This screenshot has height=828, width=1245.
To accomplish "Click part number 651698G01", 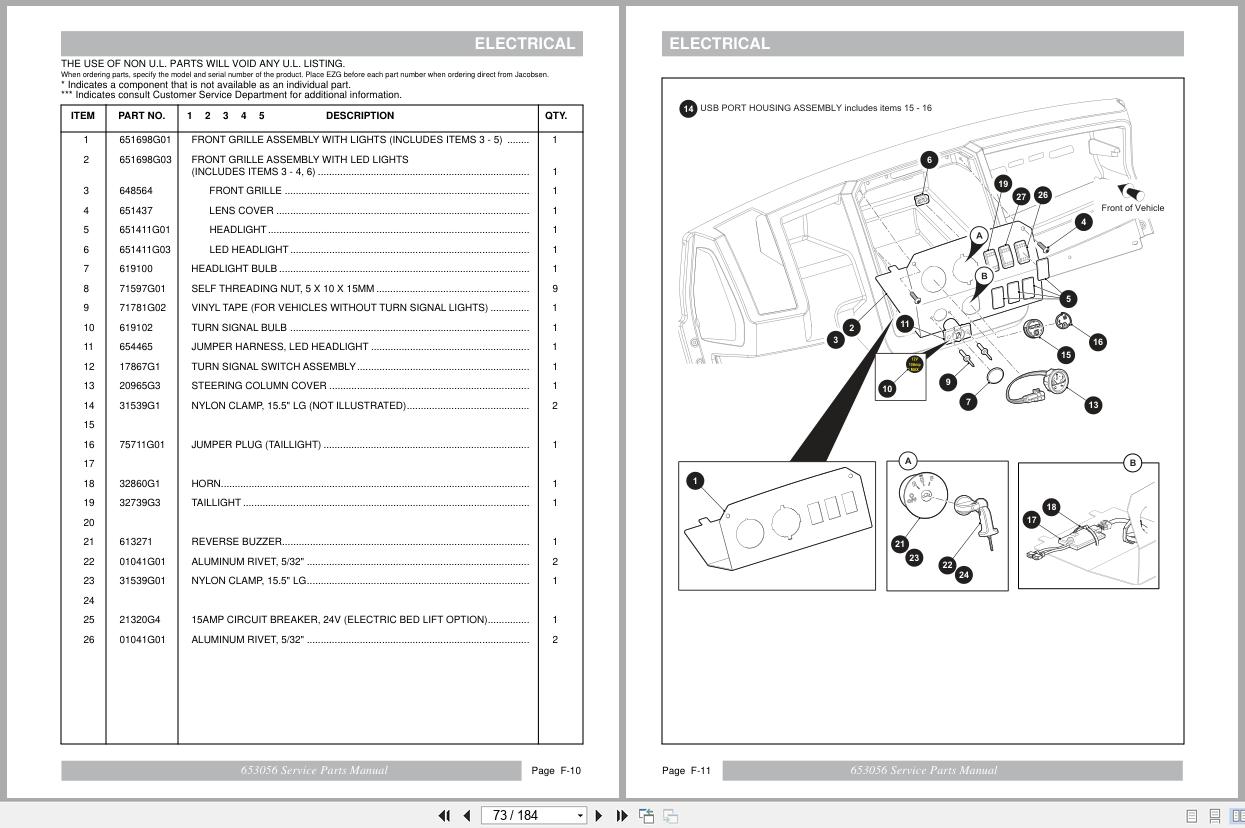I will [x=145, y=140].
